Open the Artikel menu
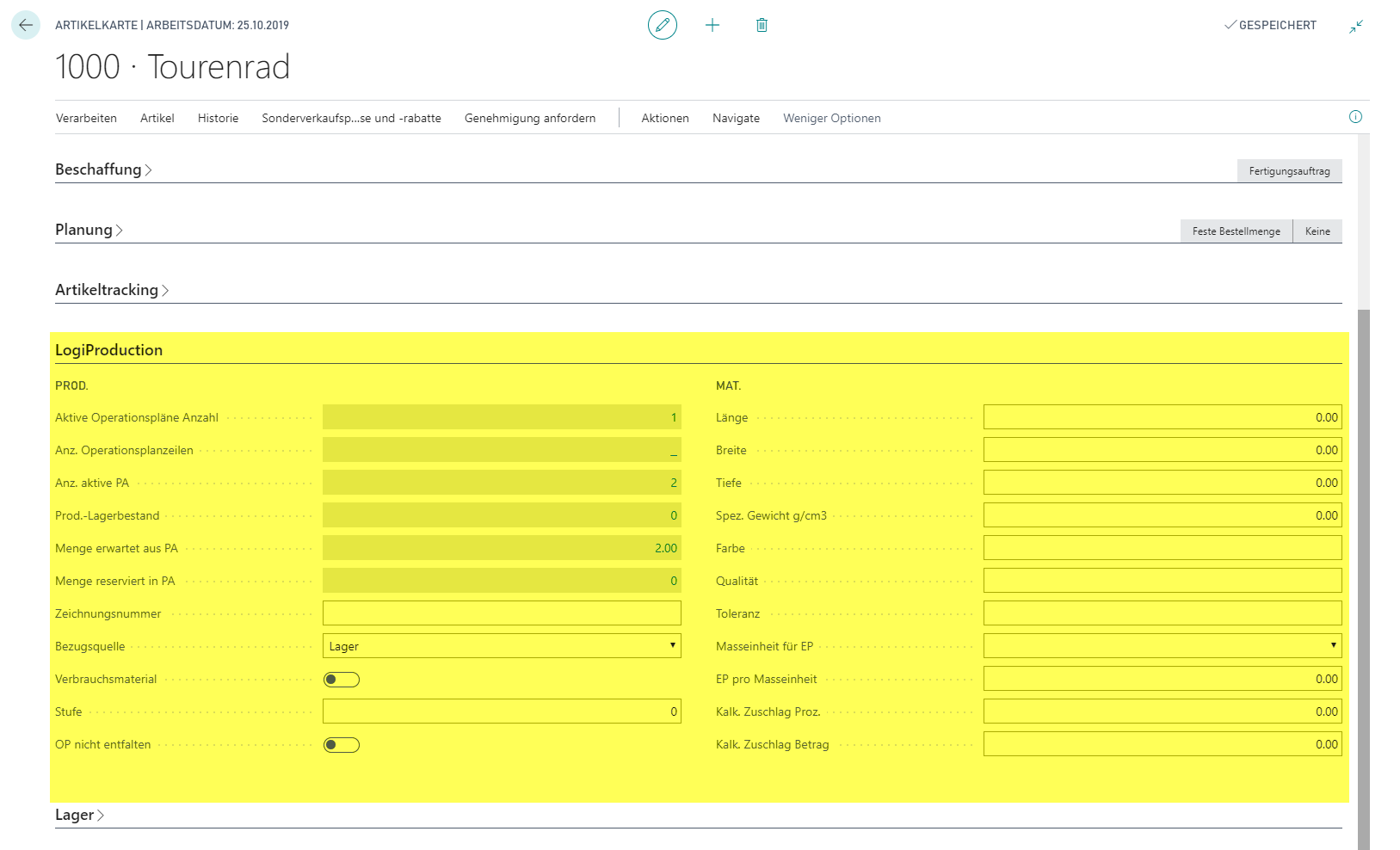The image size is (1400, 850). pos(157,118)
